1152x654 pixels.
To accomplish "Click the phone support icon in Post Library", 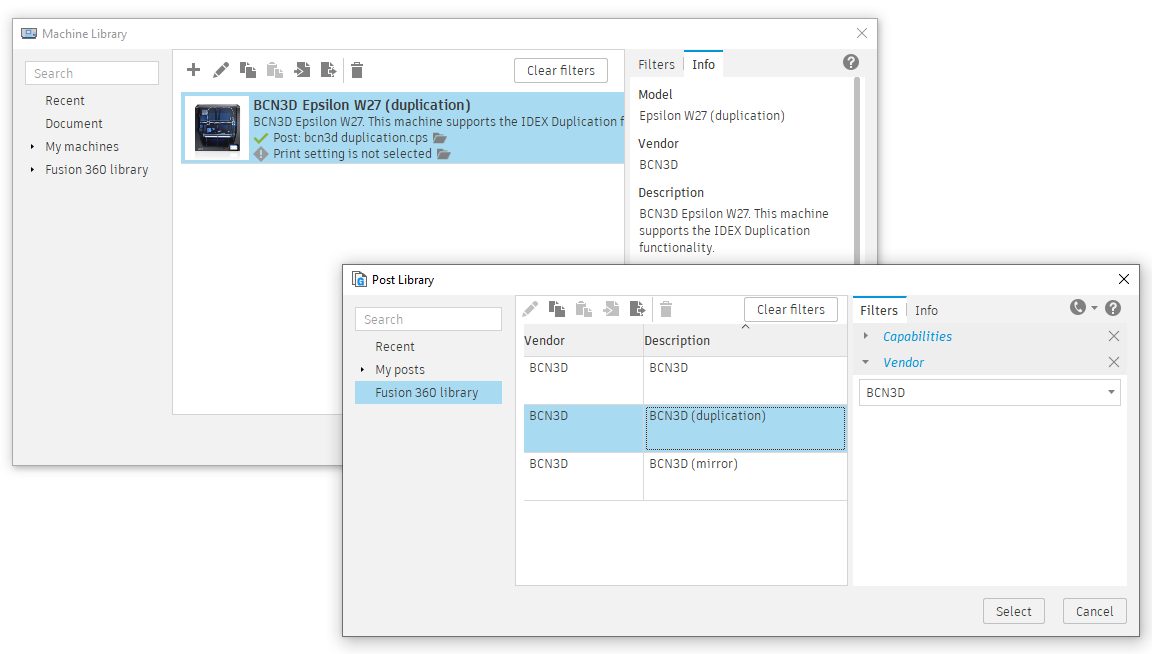I will pyautogui.click(x=1078, y=307).
